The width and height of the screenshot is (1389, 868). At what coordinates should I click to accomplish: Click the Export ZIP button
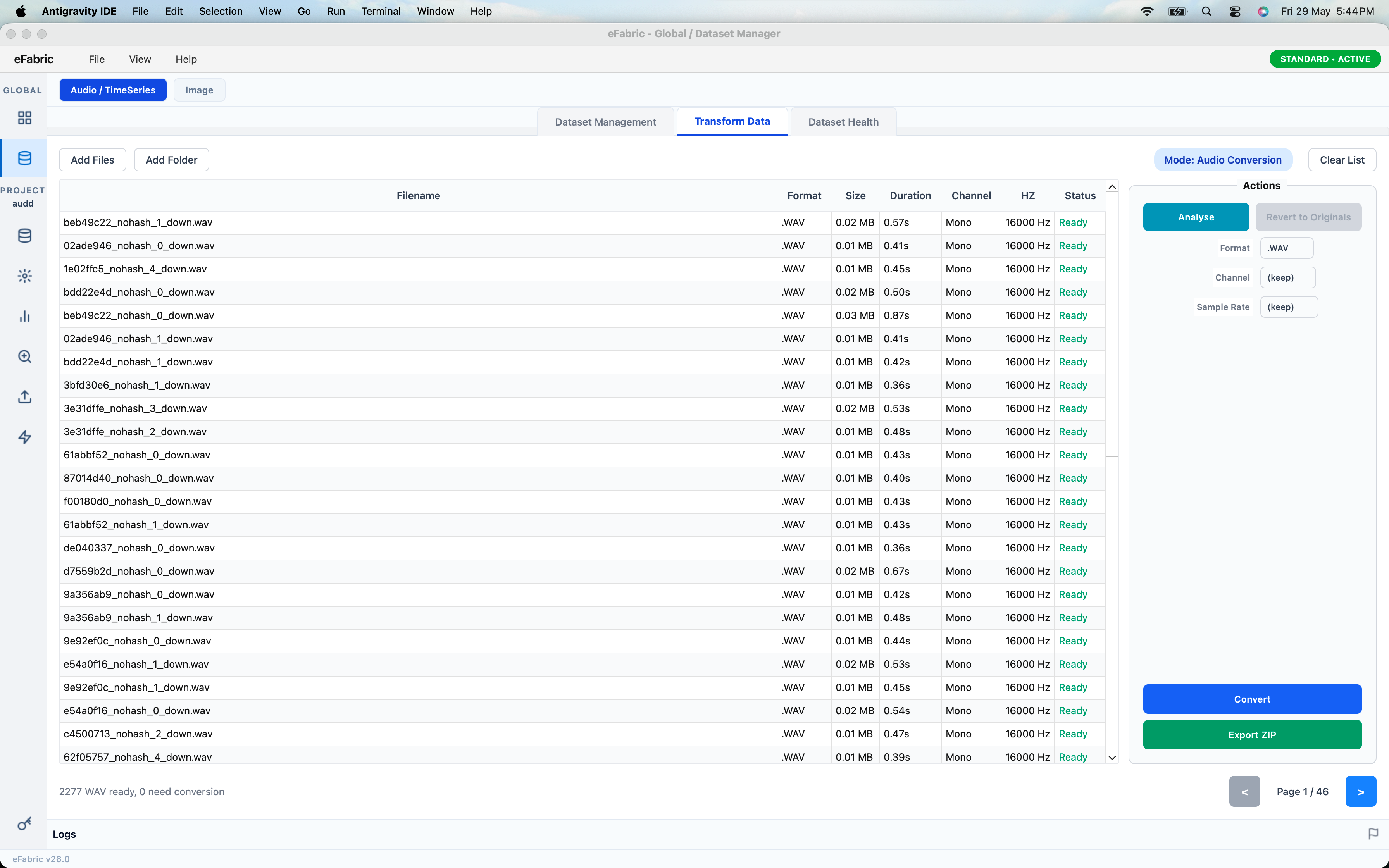coord(1252,734)
